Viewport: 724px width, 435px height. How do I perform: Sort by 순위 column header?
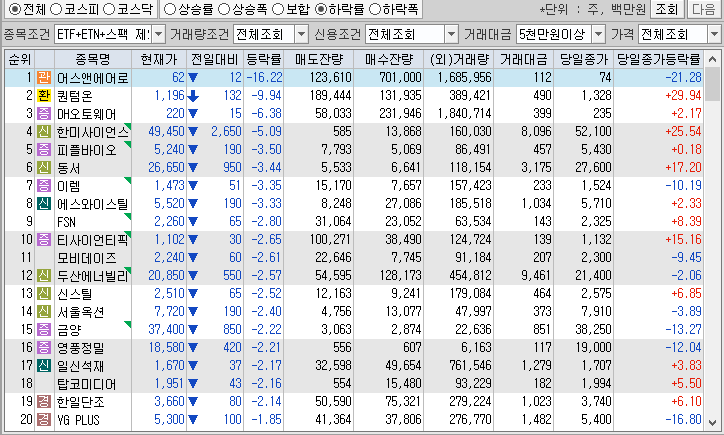tap(20, 59)
